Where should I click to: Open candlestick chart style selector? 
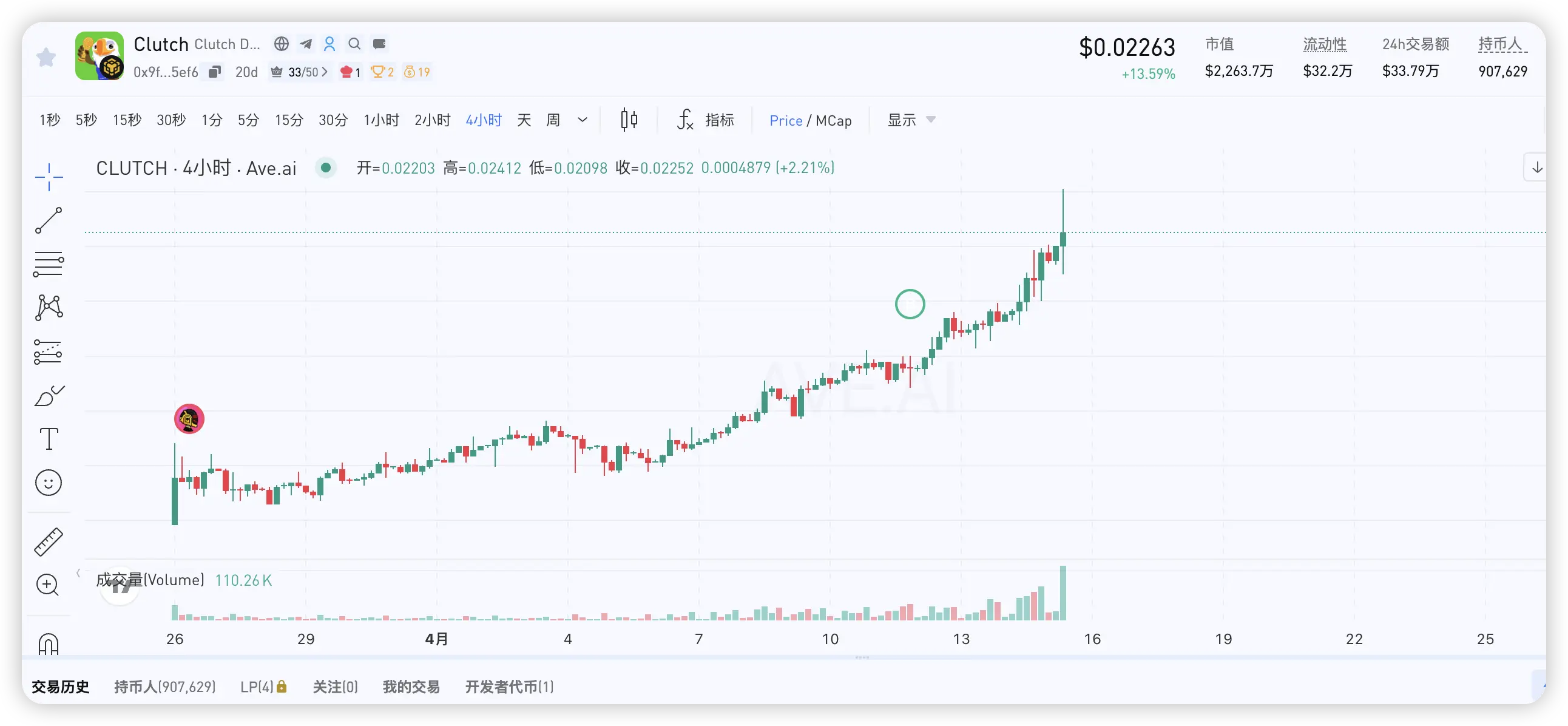tap(629, 120)
